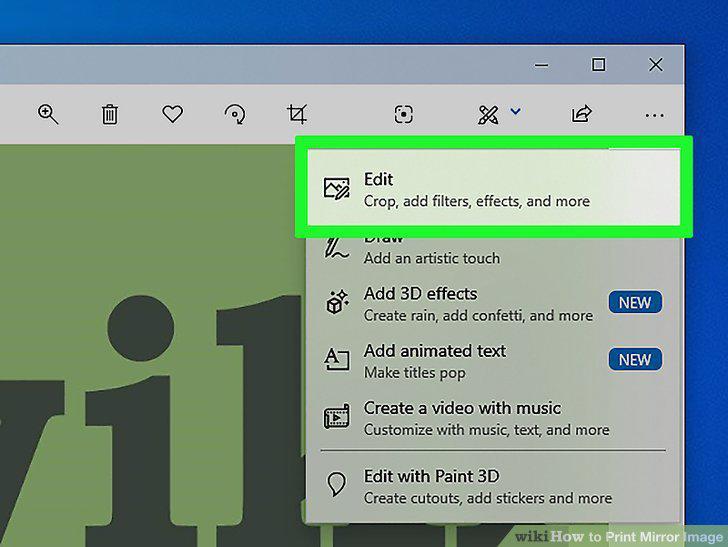Add photo to favorites heart icon
This screenshot has height=547, width=728.
172,114
